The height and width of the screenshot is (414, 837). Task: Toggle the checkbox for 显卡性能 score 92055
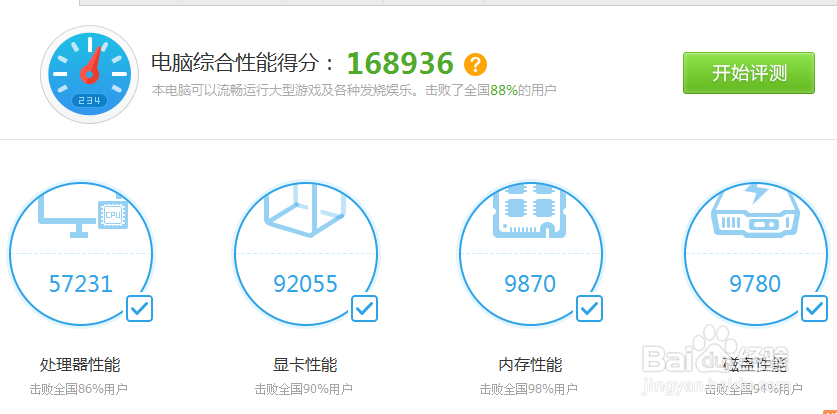pyautogui.click(x=365, y=308)
